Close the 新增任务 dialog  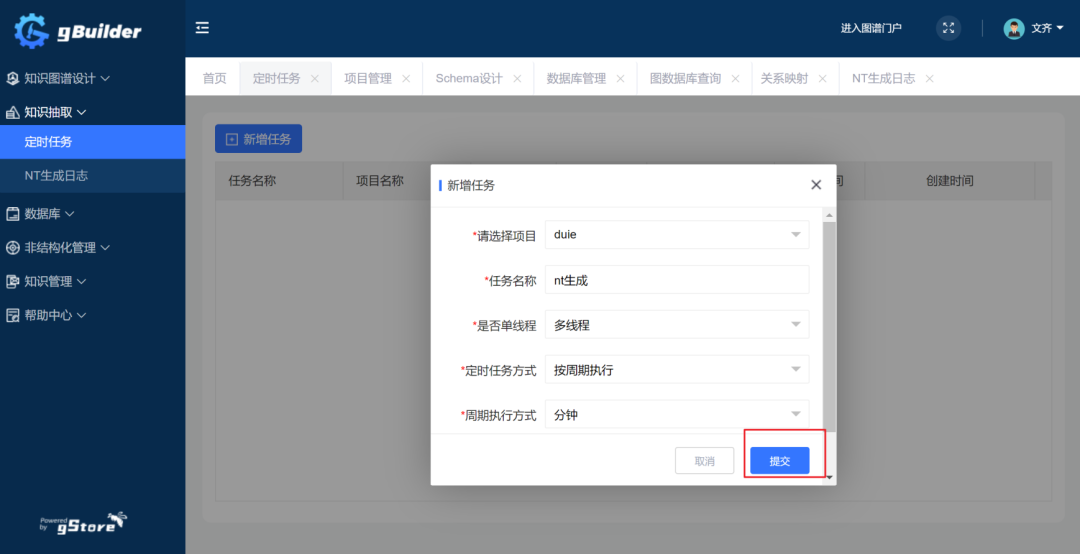[x=816, y=185]
